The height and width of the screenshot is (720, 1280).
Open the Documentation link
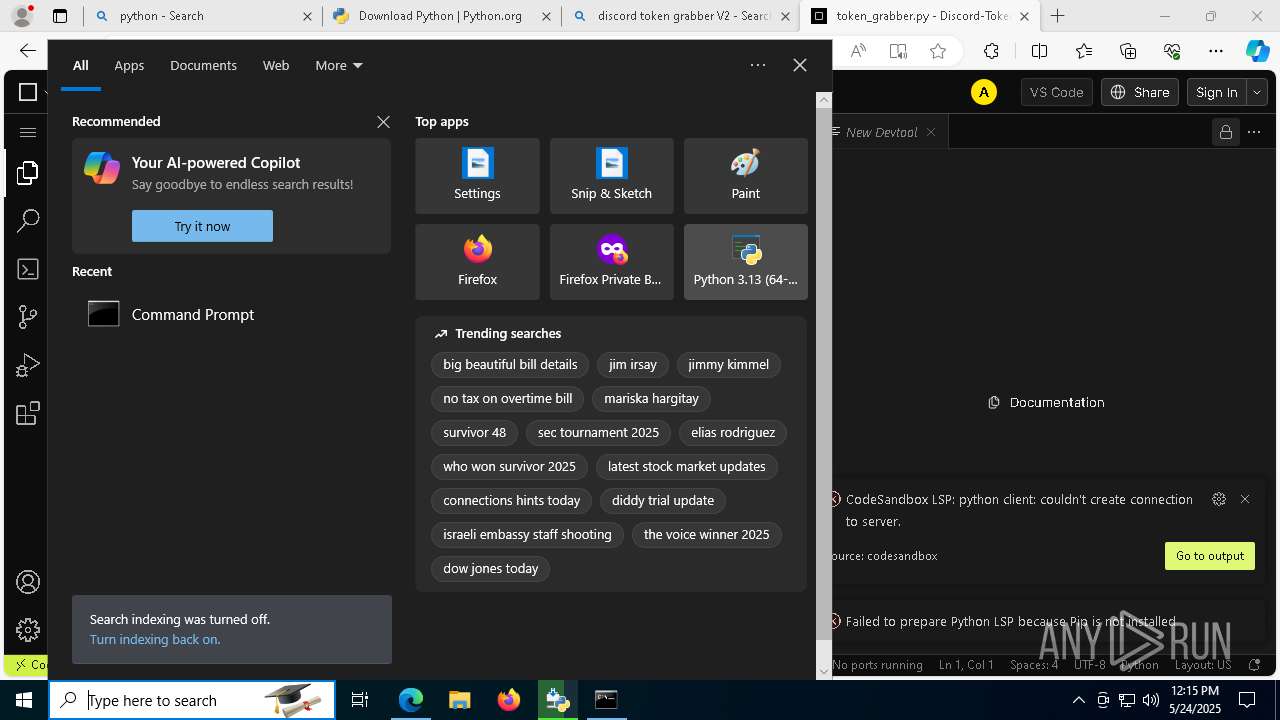pyautogui.click(x=1046, y=402)
